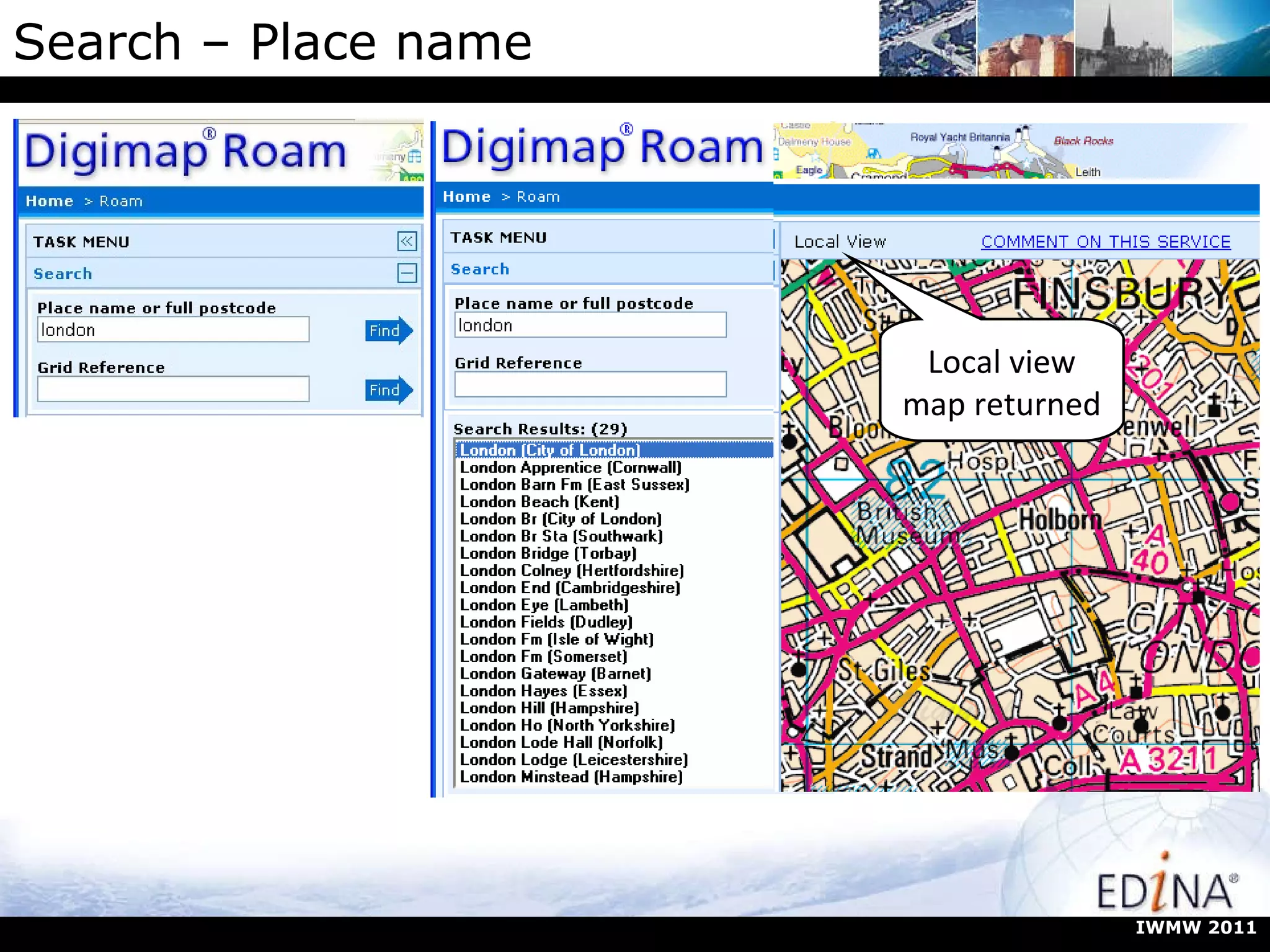This screenshot has width=1270, height=952.
Task: Open Roam breadcrumb in left panel
Action: click(x=122, y=201)
